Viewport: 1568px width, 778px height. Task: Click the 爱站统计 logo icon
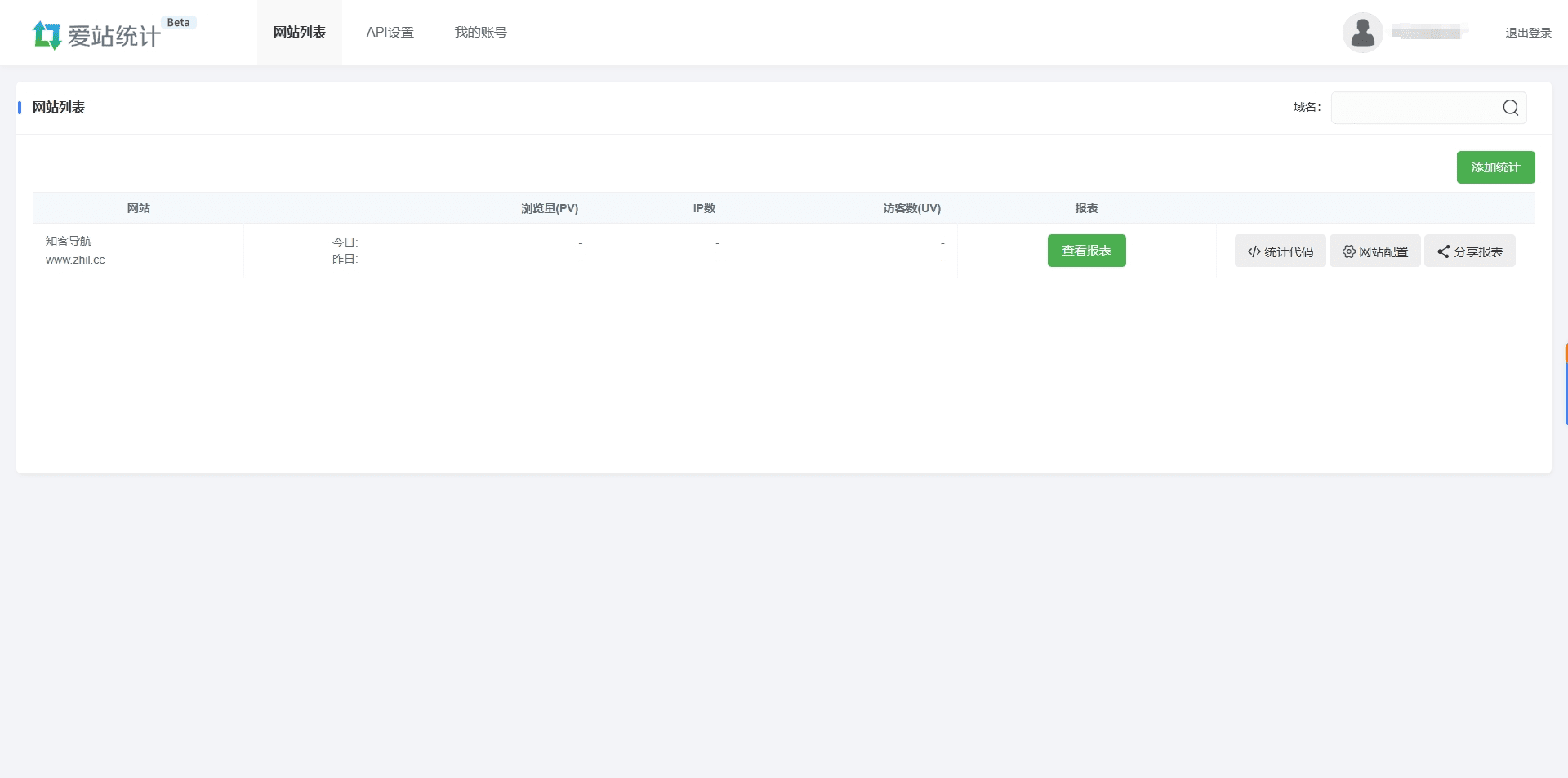47,35
